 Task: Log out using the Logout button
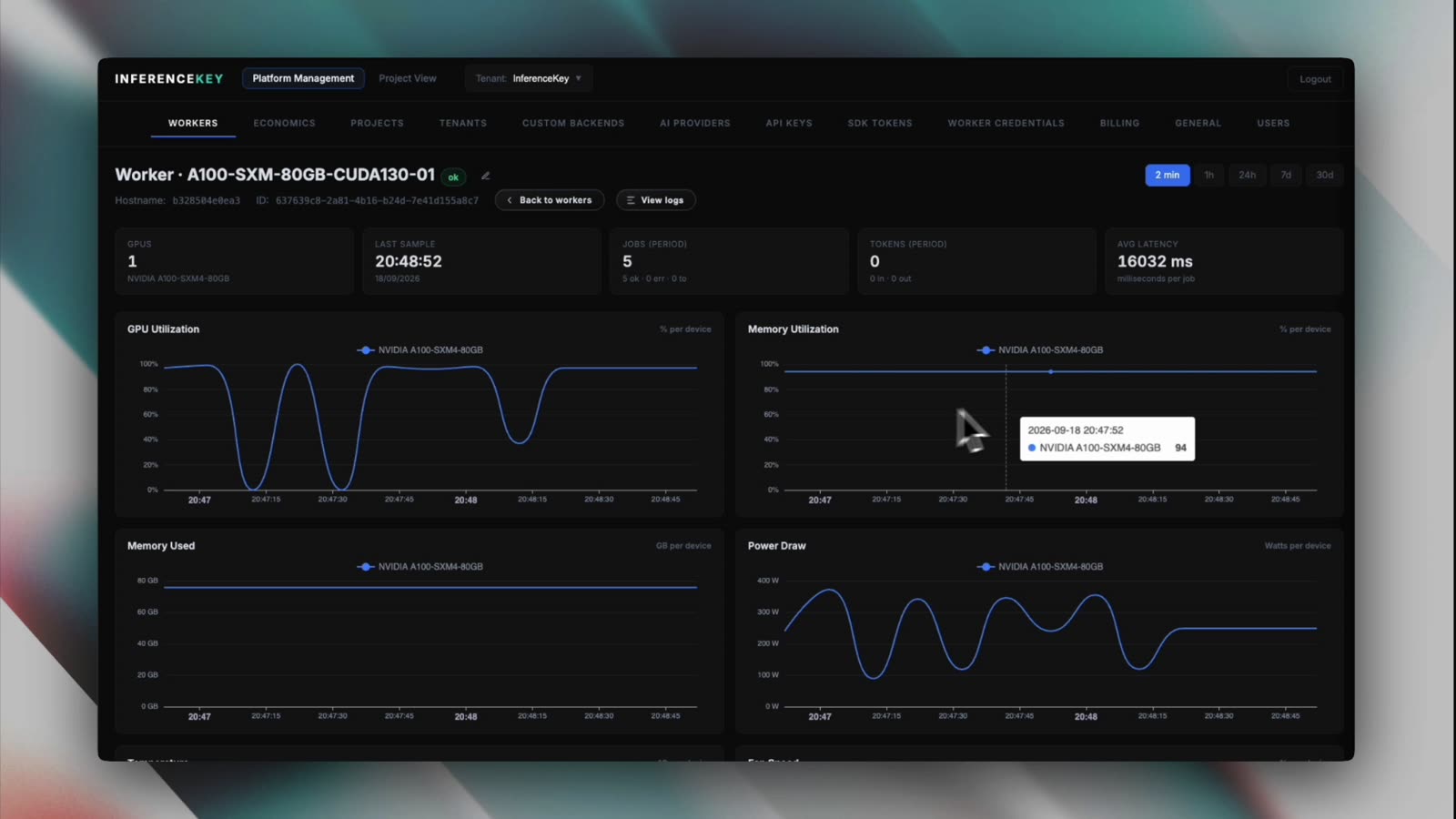[1315, 79]
